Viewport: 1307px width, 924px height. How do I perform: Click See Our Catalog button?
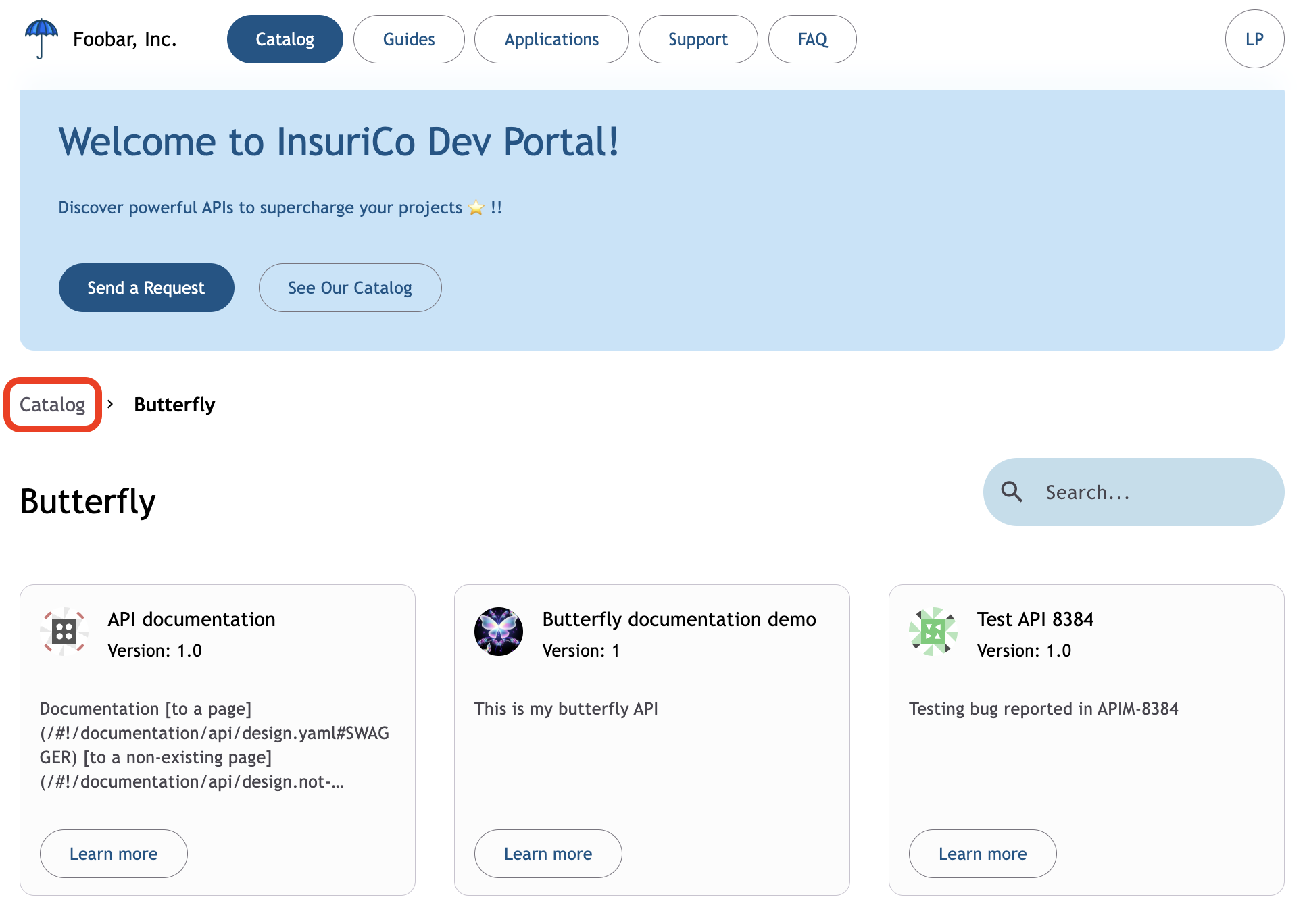349,288
